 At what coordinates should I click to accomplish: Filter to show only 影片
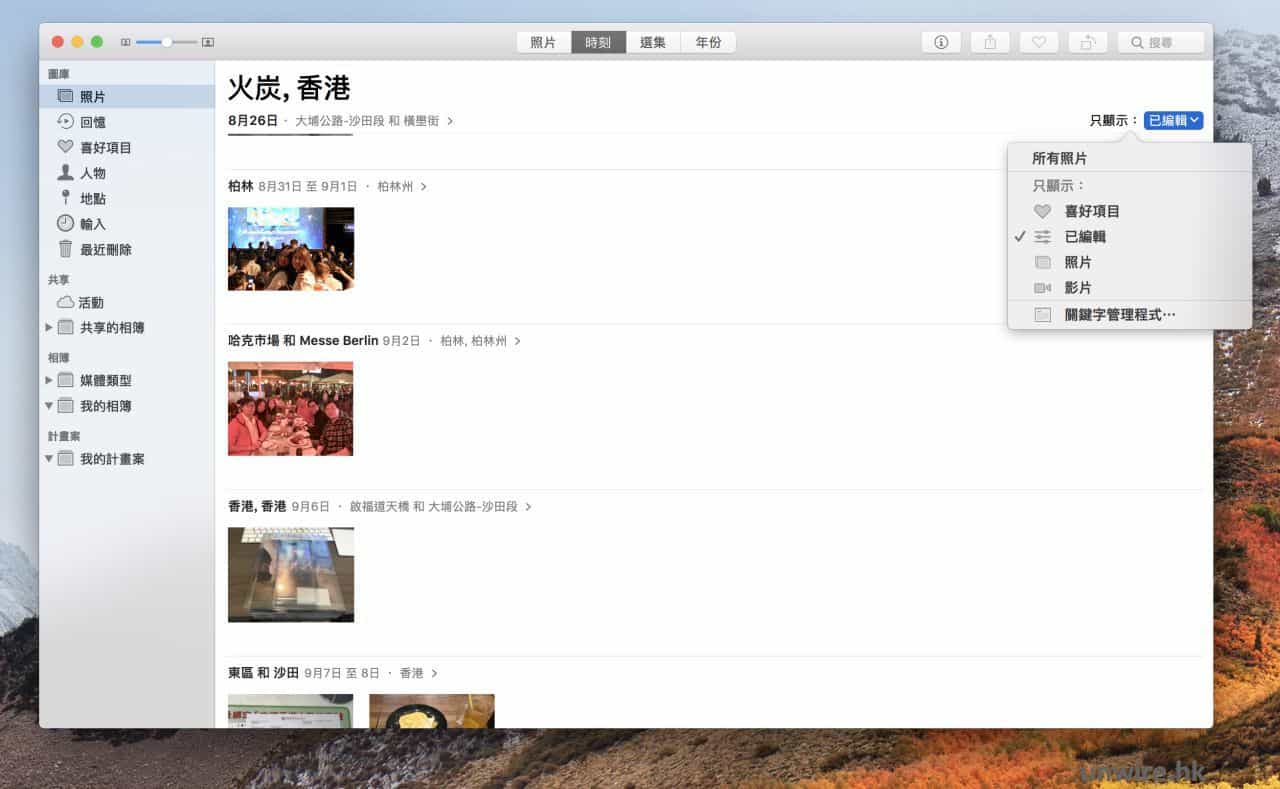pos(1077,287)
